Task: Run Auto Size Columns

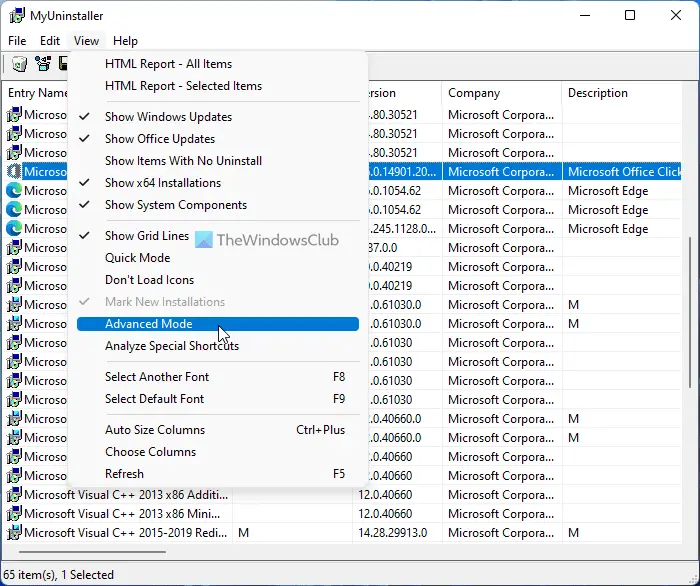Action: 218,430
